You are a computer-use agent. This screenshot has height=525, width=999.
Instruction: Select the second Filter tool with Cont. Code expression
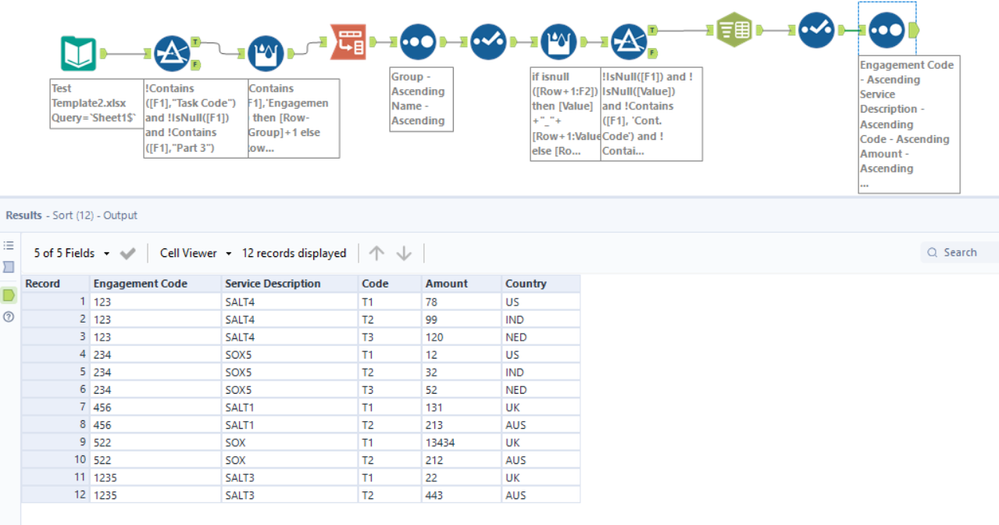coord(629,42)
